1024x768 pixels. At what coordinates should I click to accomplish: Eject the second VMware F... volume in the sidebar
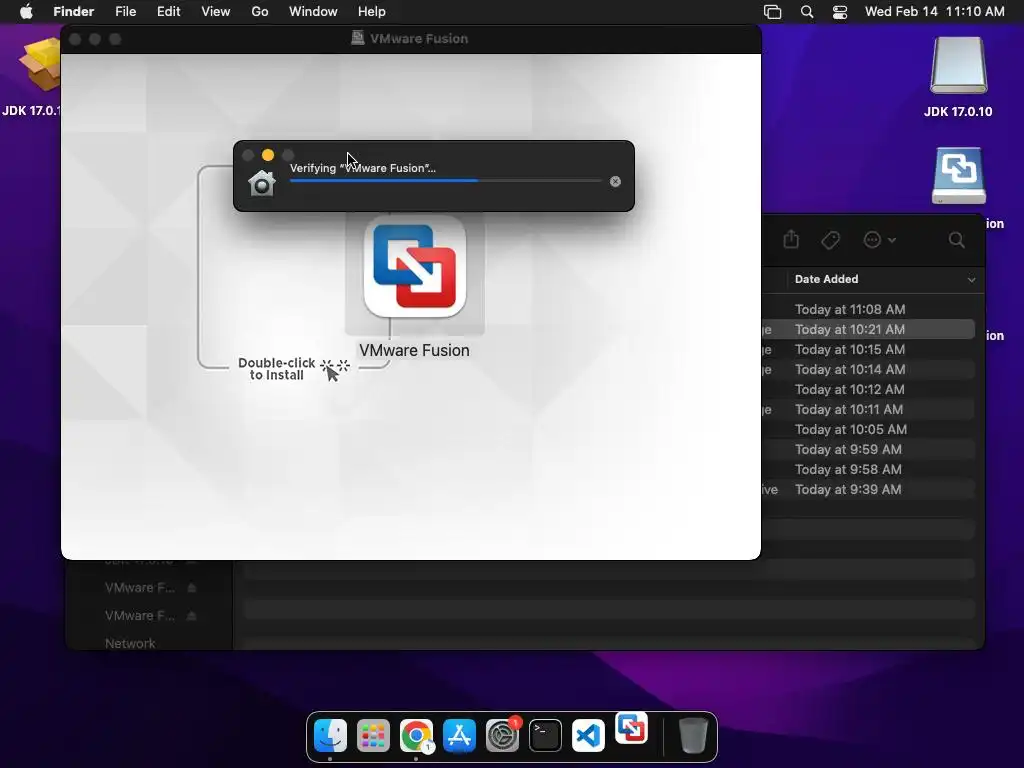point(192,616)
